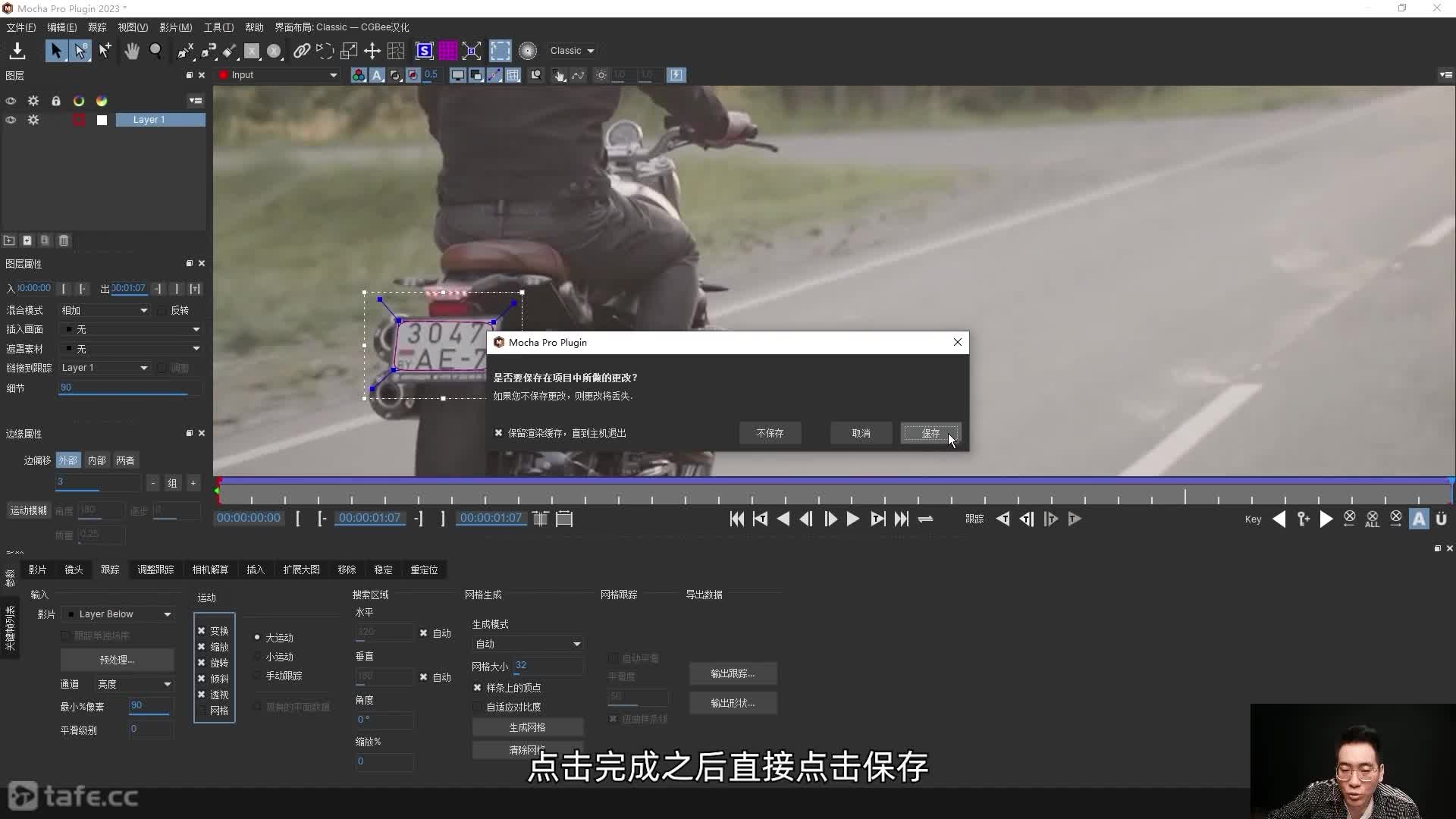Viewport: 1456px width, 819px height.
Task: Click the 预处理... button
Action: (117, 660)
